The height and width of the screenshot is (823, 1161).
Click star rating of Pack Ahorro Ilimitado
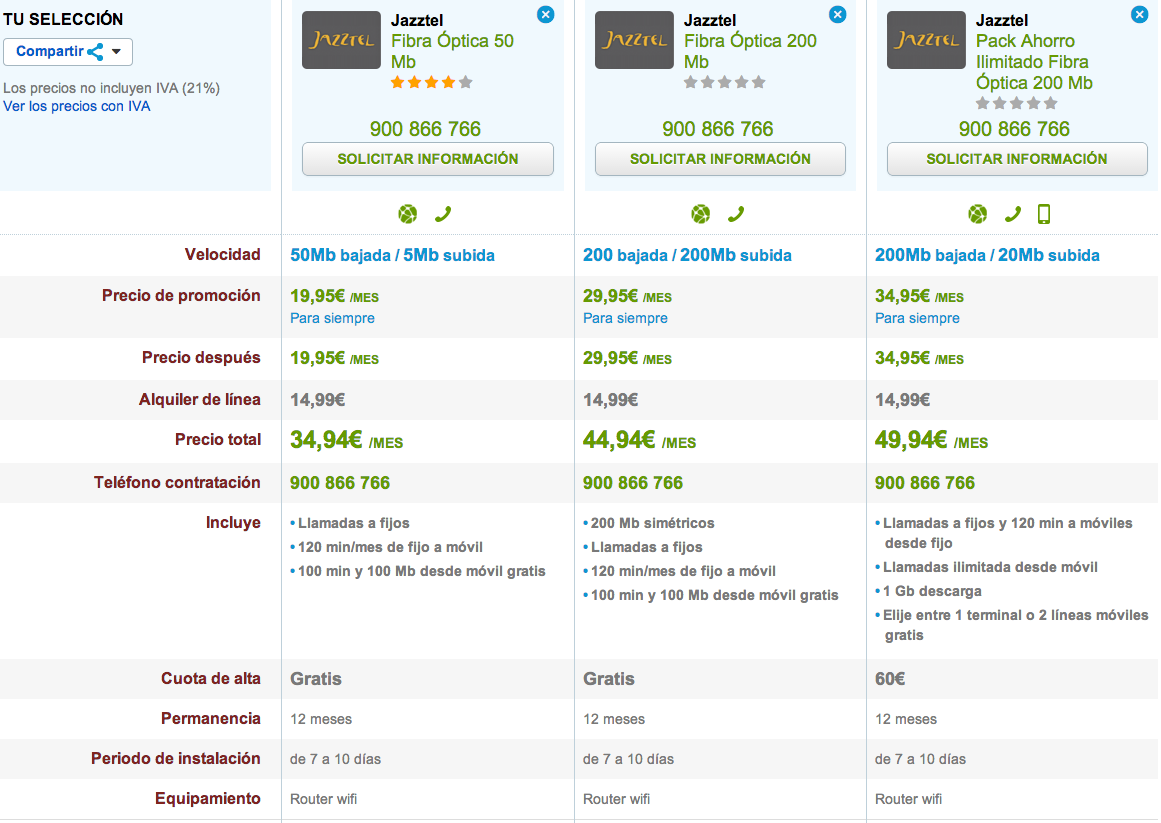(1017, 104)
